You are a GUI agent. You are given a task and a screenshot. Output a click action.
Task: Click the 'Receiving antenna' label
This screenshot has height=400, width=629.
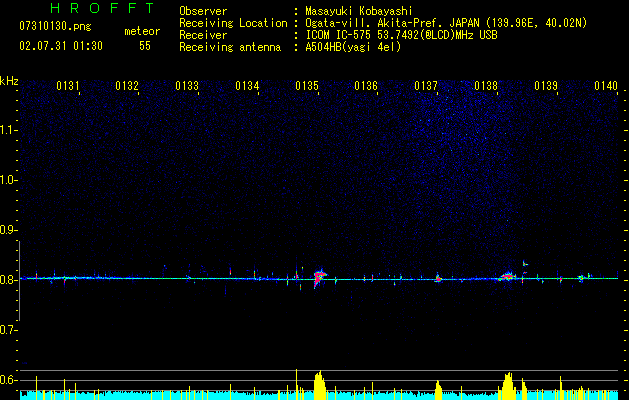[x=230, y=47]
